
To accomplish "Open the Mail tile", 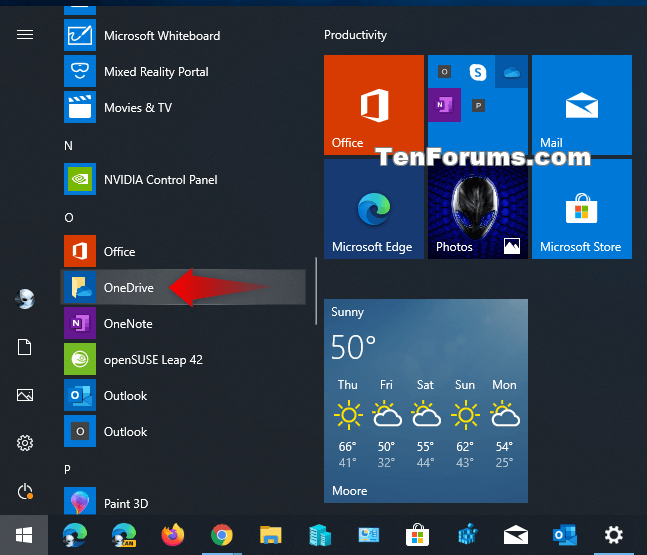I will click(x=582, y=105).
